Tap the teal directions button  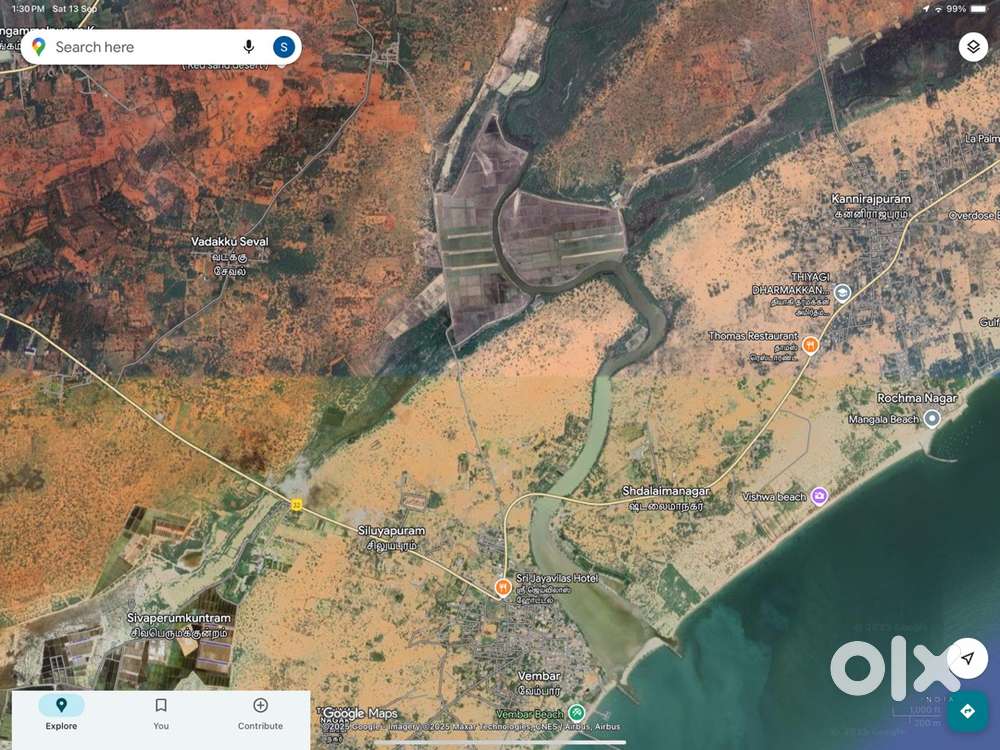[x=967, y=711]
